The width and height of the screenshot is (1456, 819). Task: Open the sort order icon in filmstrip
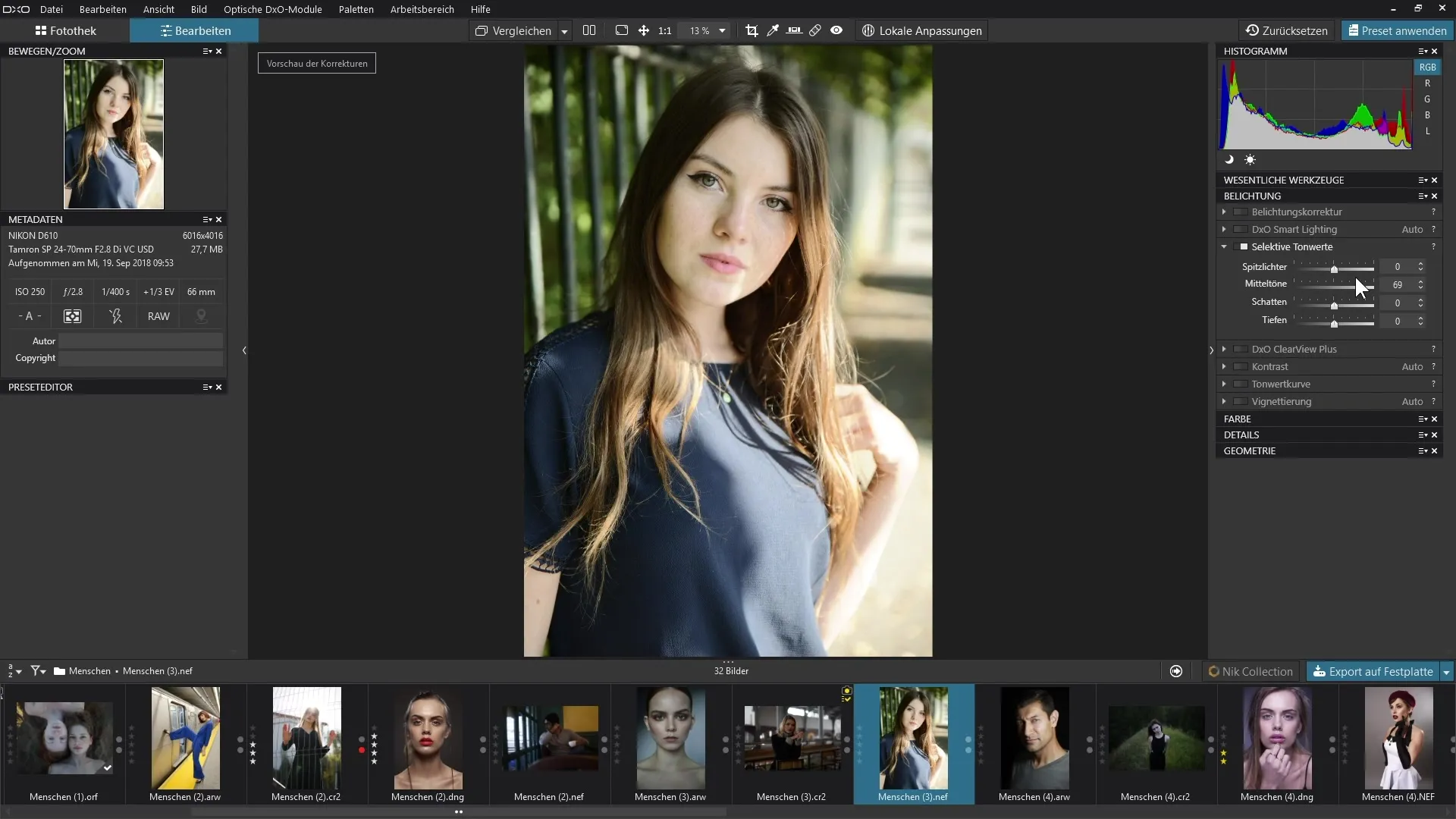click(x=14, y=671)
